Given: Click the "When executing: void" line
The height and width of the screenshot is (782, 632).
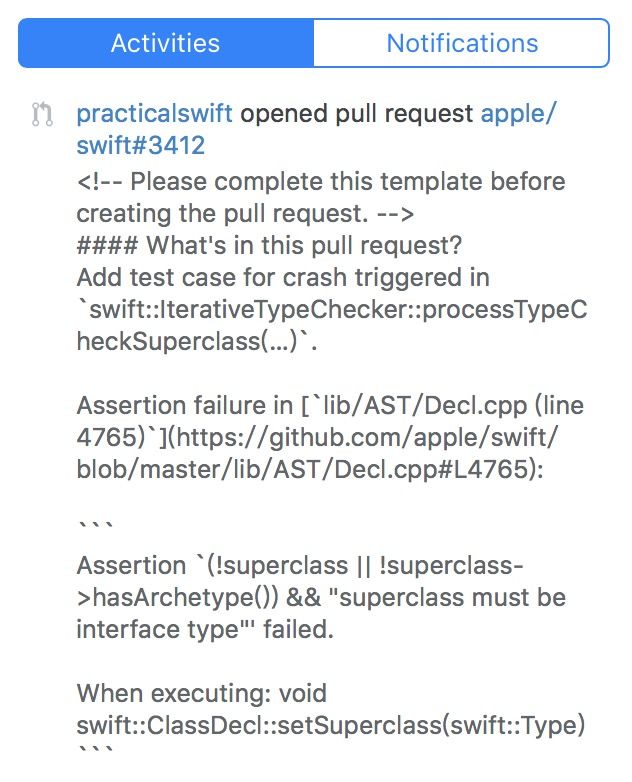Looking at the screenshot, I should (201, 693).
